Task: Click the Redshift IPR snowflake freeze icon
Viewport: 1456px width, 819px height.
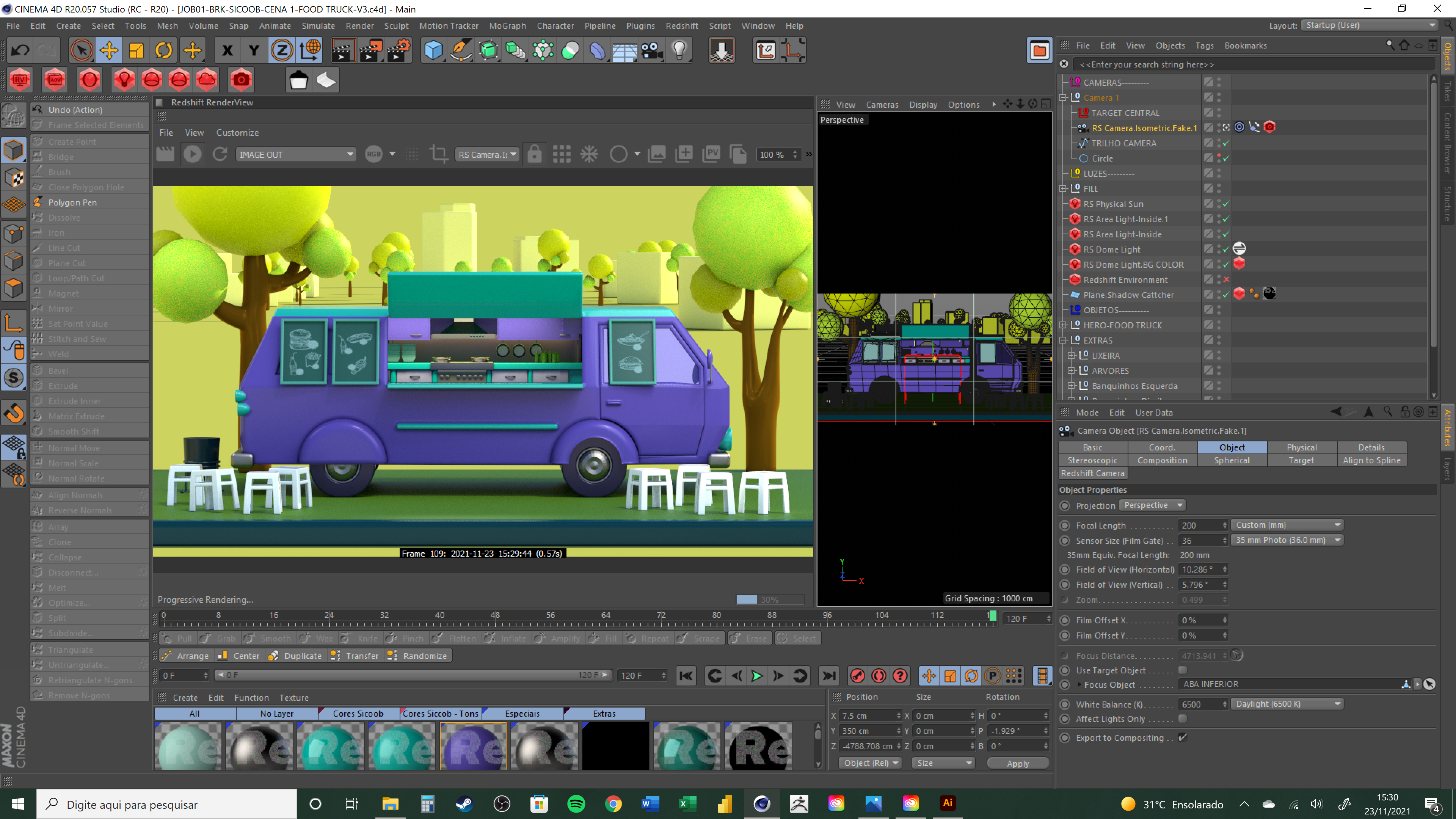Action: (589, 154)
